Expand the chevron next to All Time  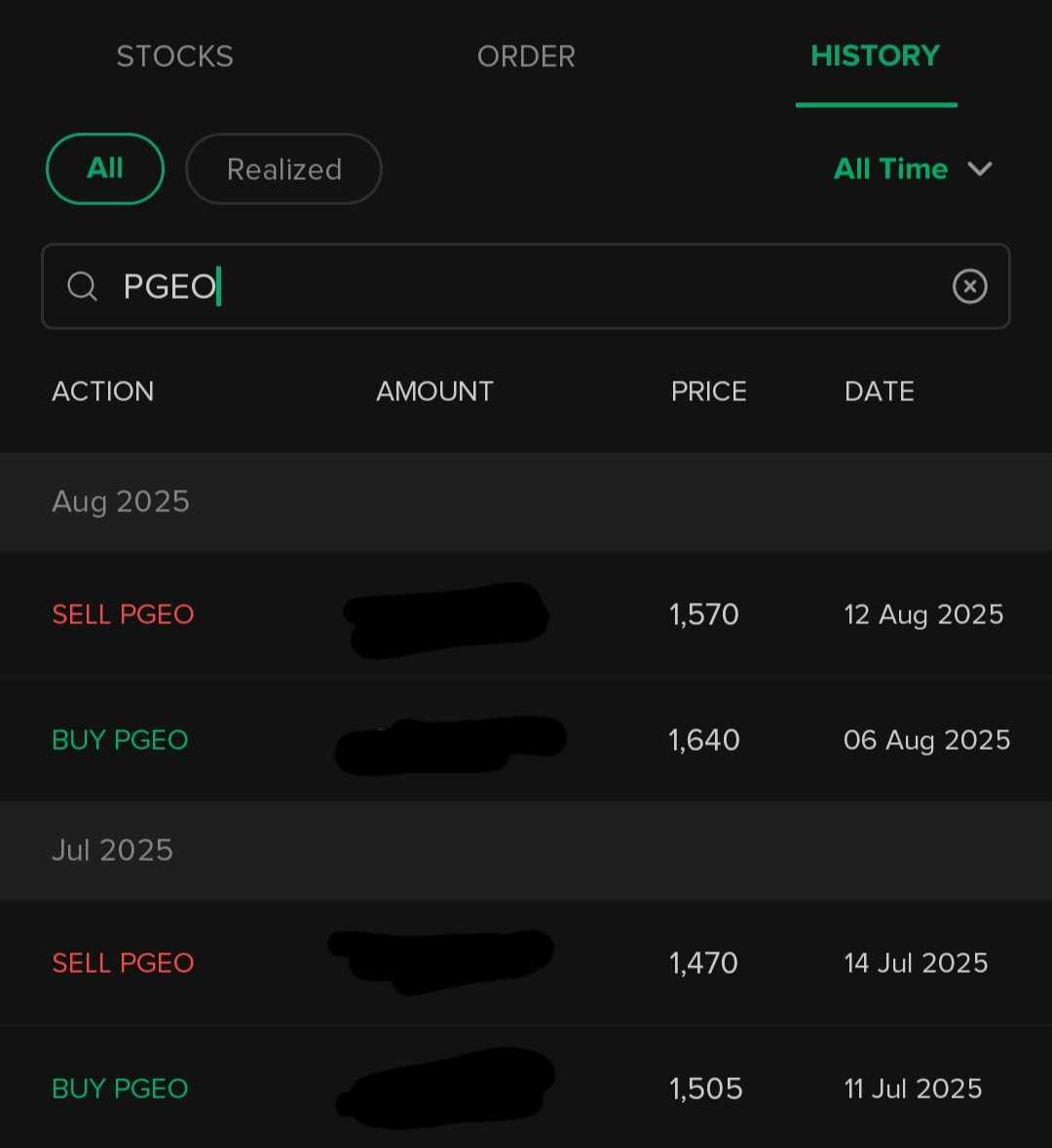pyautogui.click(x=980, y=169)
